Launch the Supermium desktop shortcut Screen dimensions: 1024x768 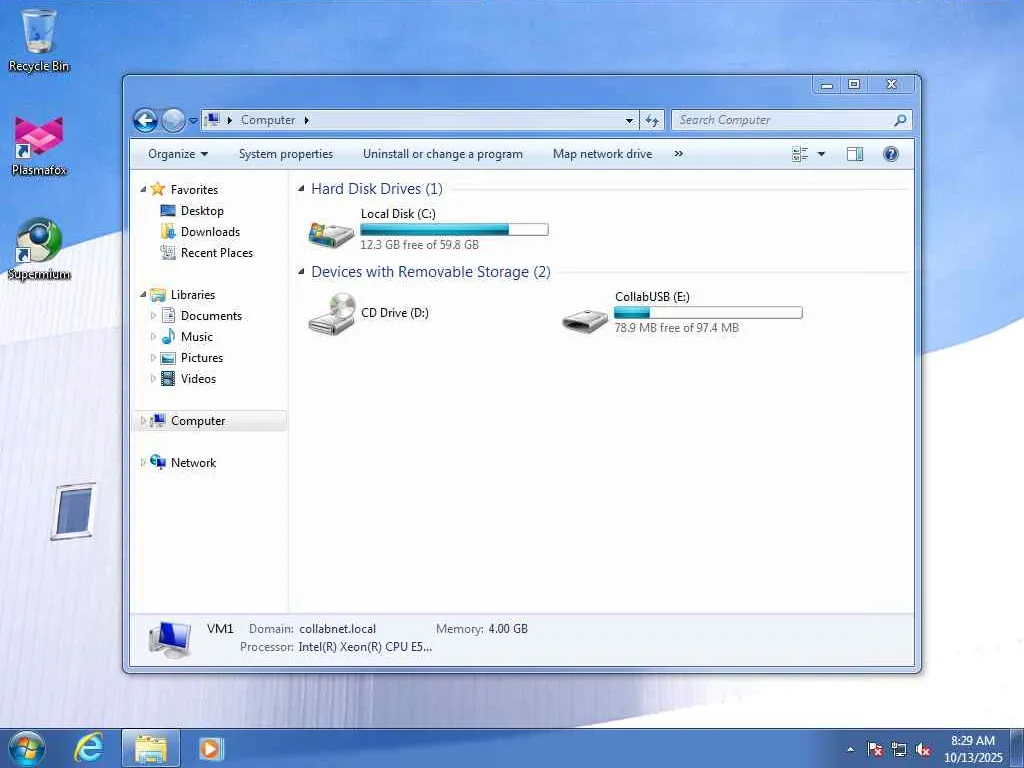click(39, 249)
